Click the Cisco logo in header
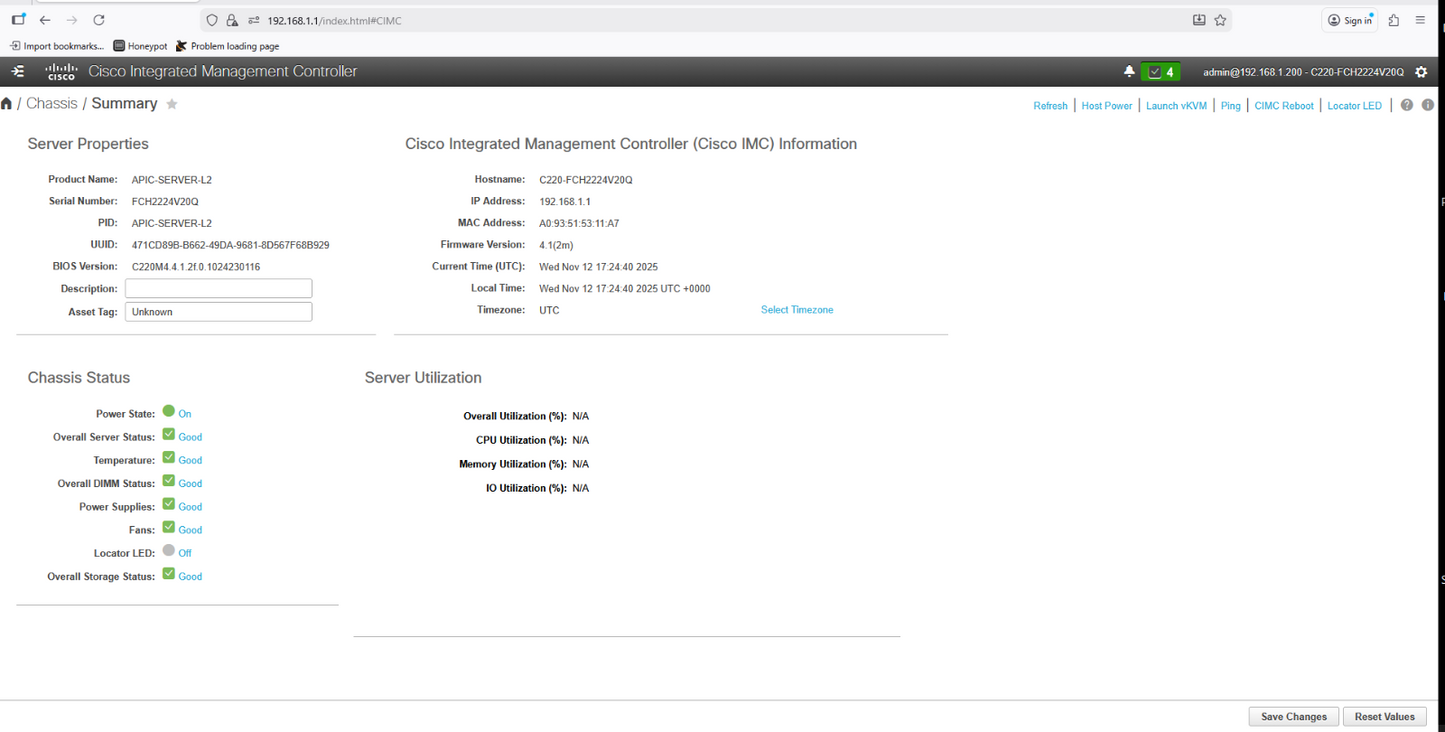The width and height of the screenshot is (1445, 732). [61, 71]
